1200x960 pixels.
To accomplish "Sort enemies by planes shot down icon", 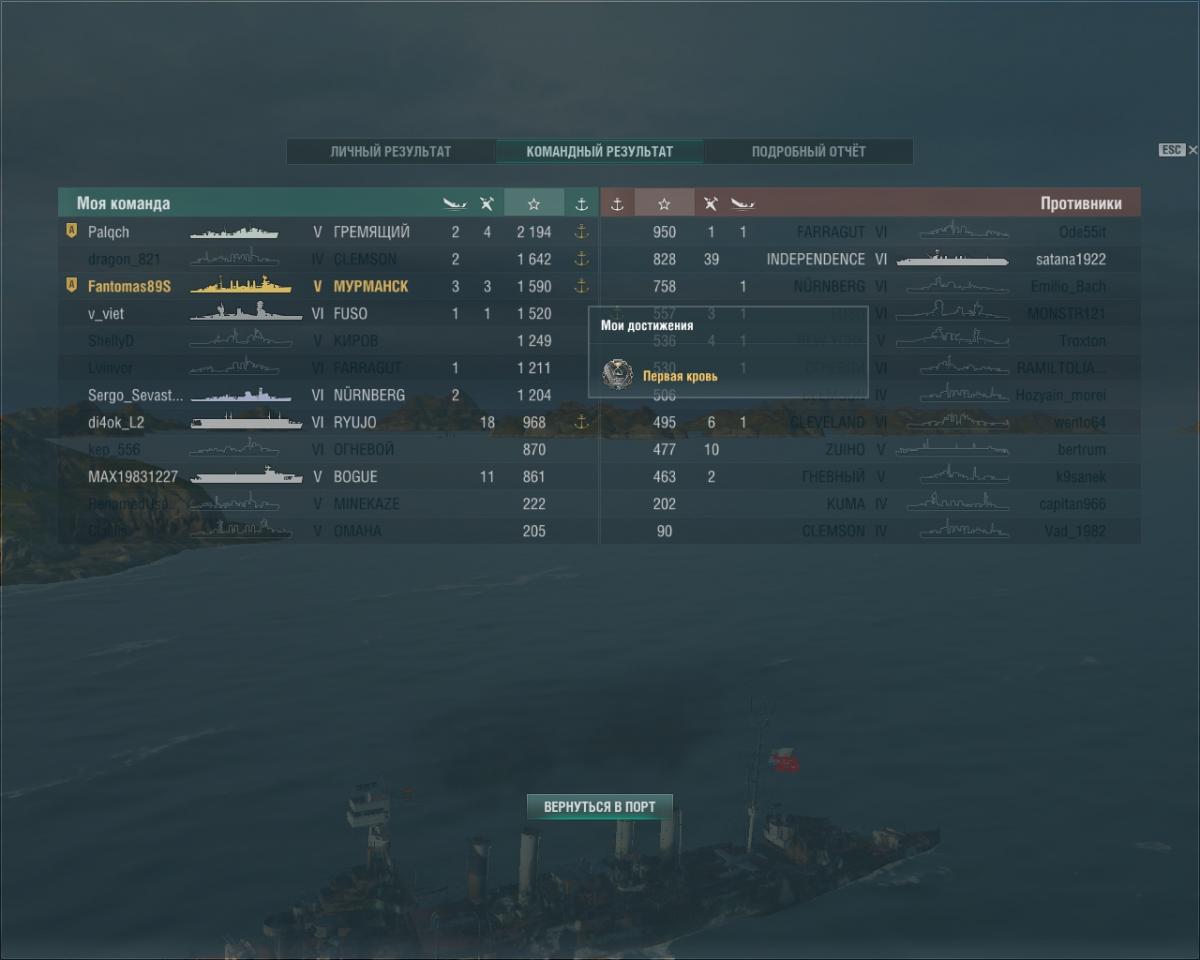I will 711,204.
